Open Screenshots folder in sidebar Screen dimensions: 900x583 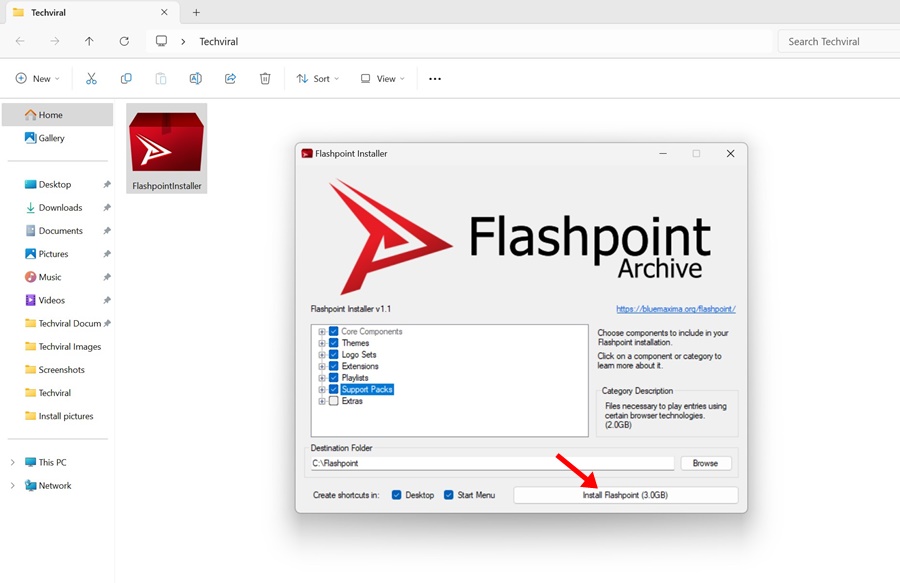(x=57, y=370)
